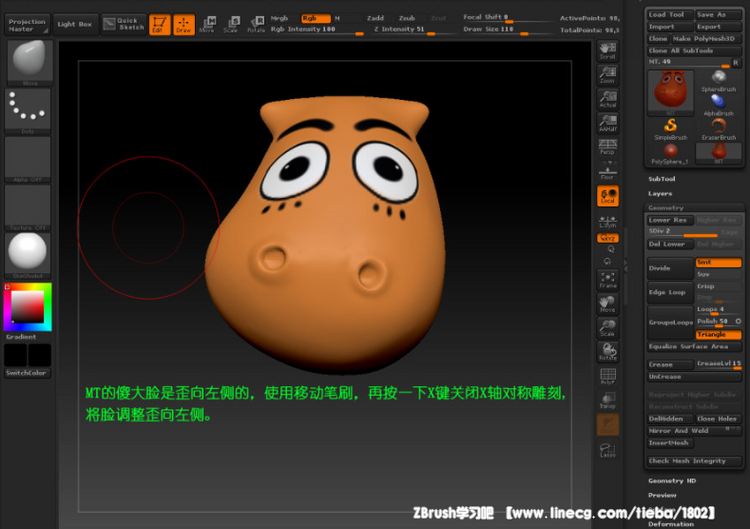Open the current brush thumbnail picker
The height and width of the screenshot is (529, 750).
point(30,61)
